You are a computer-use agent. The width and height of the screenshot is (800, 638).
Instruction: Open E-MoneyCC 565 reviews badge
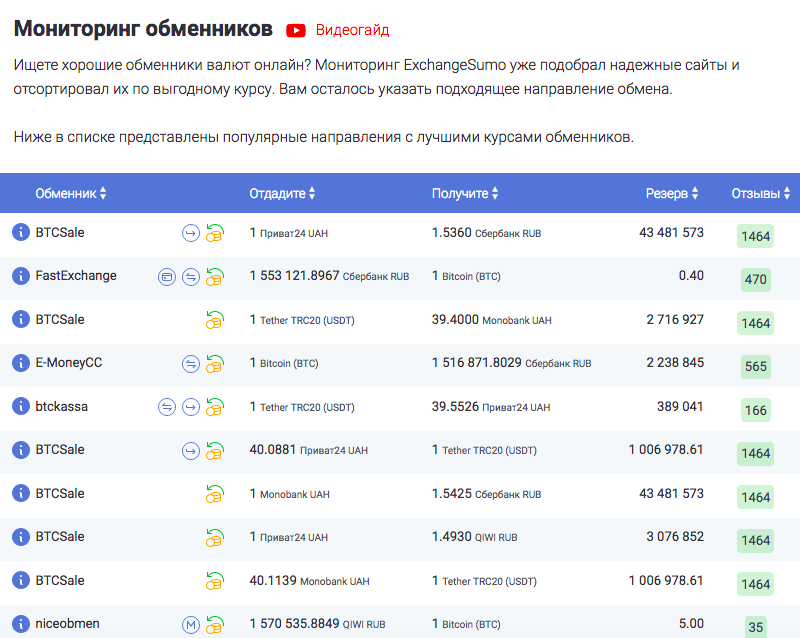756,366
